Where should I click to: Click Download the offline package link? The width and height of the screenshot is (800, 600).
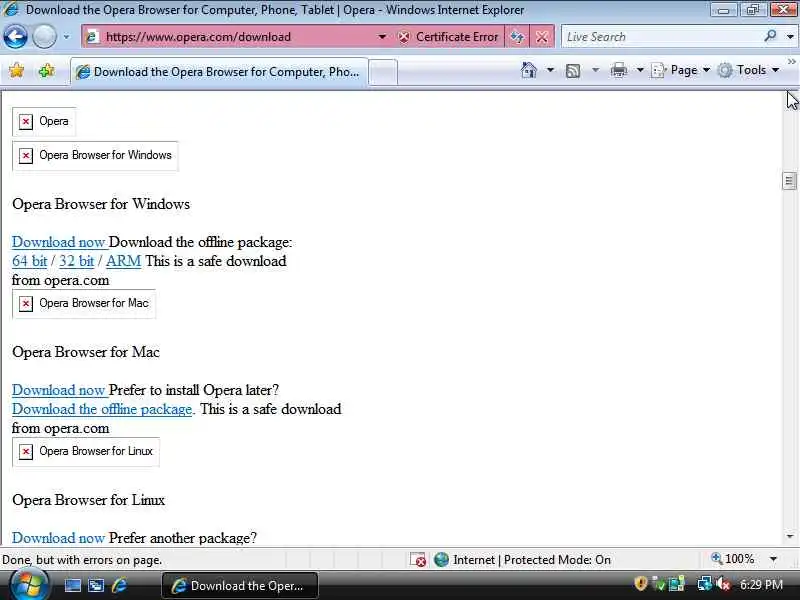pos(102,409)
